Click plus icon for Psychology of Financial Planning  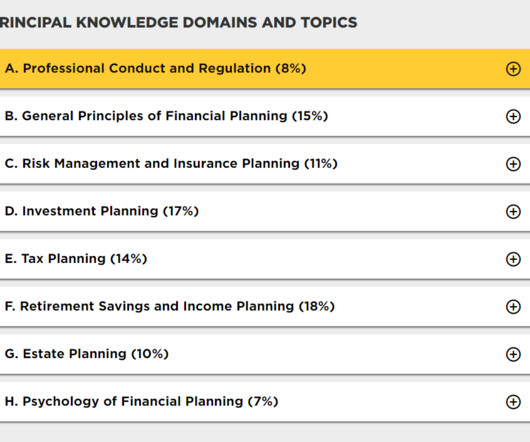[x=513, y=402]
